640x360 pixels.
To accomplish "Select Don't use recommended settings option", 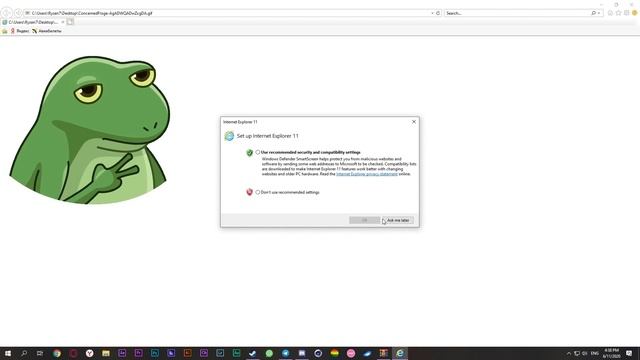I will click(258, 192).
